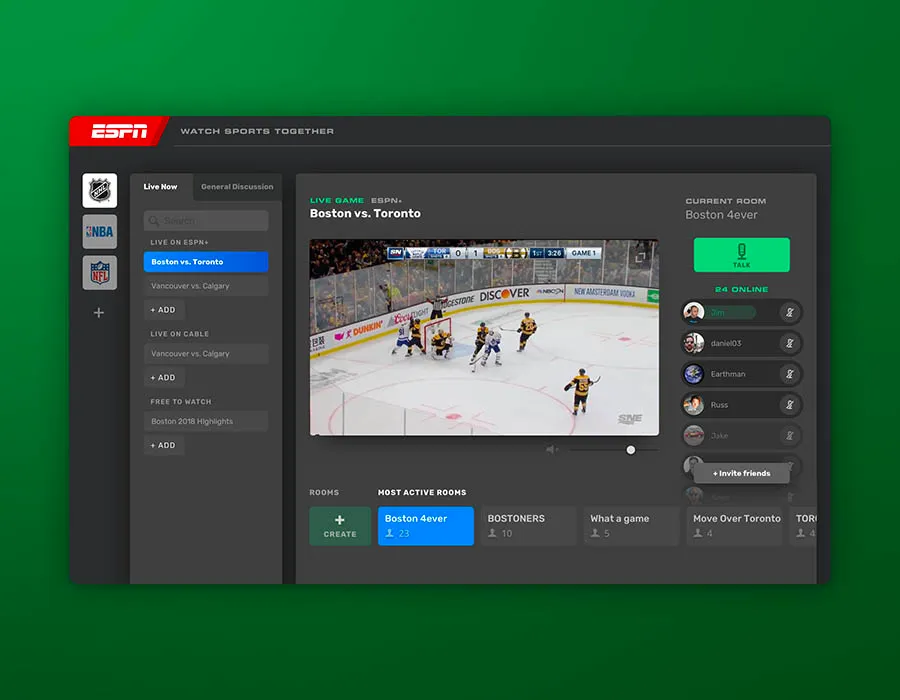Toggle mute for daniel03
900x700 pixels.
tap(790, 343)
